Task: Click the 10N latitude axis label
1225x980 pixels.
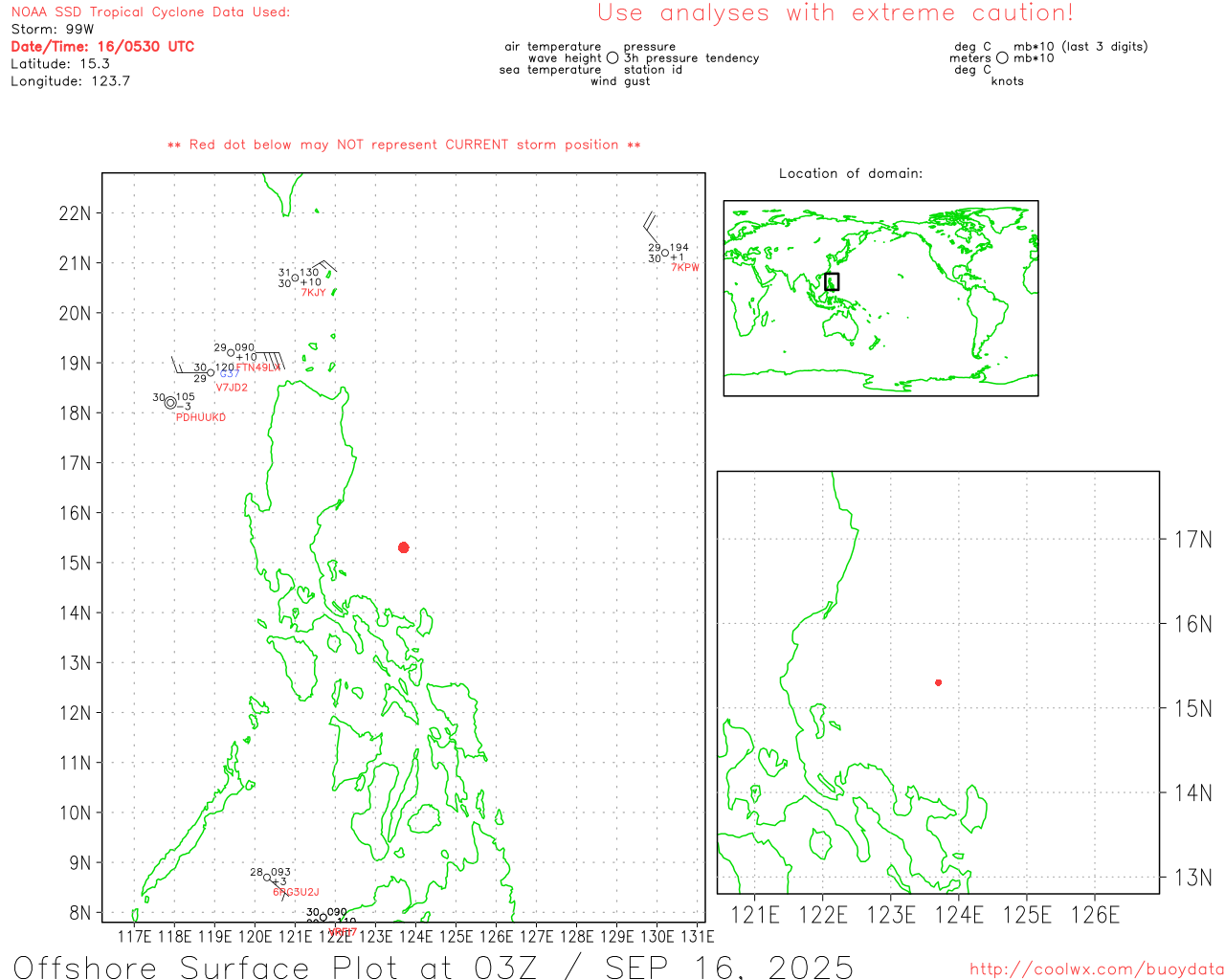Action: [x=75, y=813]
